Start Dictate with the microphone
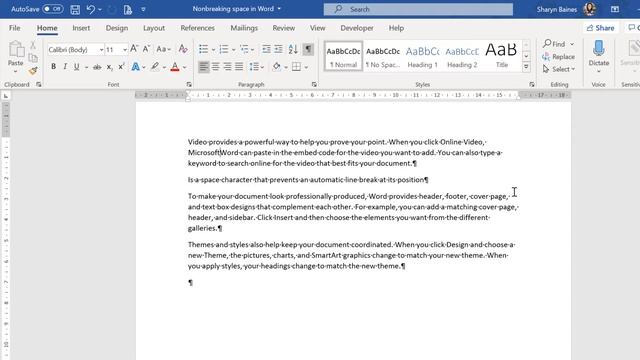Viewport: 640px width, 360px height. 599,56
